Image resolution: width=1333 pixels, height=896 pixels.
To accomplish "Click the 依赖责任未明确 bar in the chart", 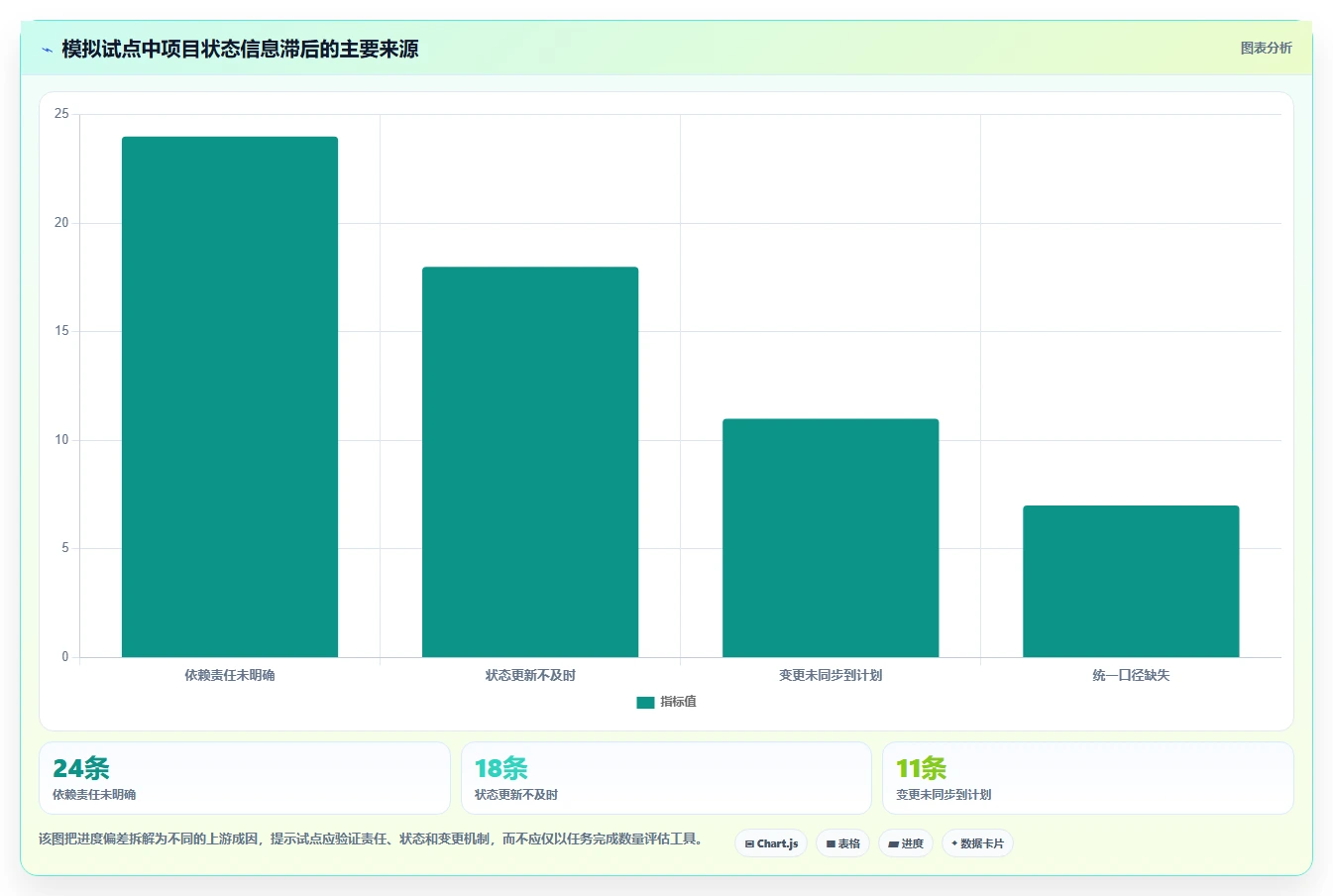I will [230, 396].
